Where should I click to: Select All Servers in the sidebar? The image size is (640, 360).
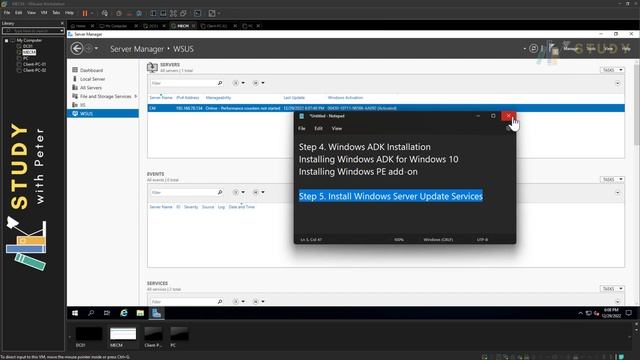(x=91, y=88)
